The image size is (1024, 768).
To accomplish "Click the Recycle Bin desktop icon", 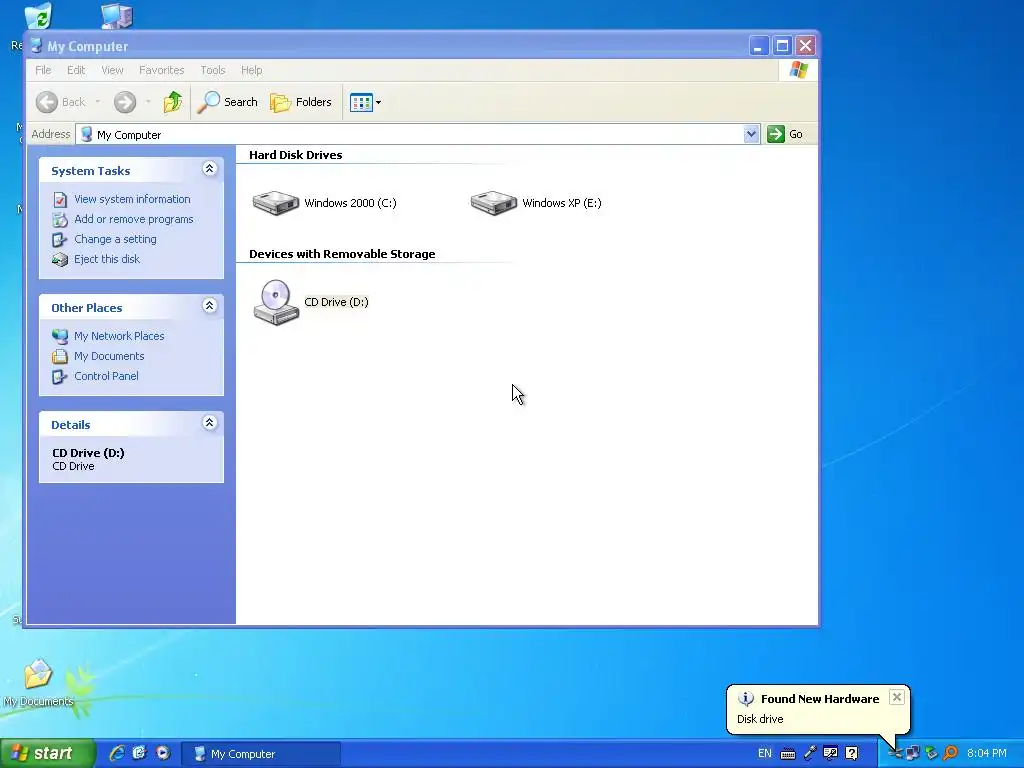I will click(38, 16).
